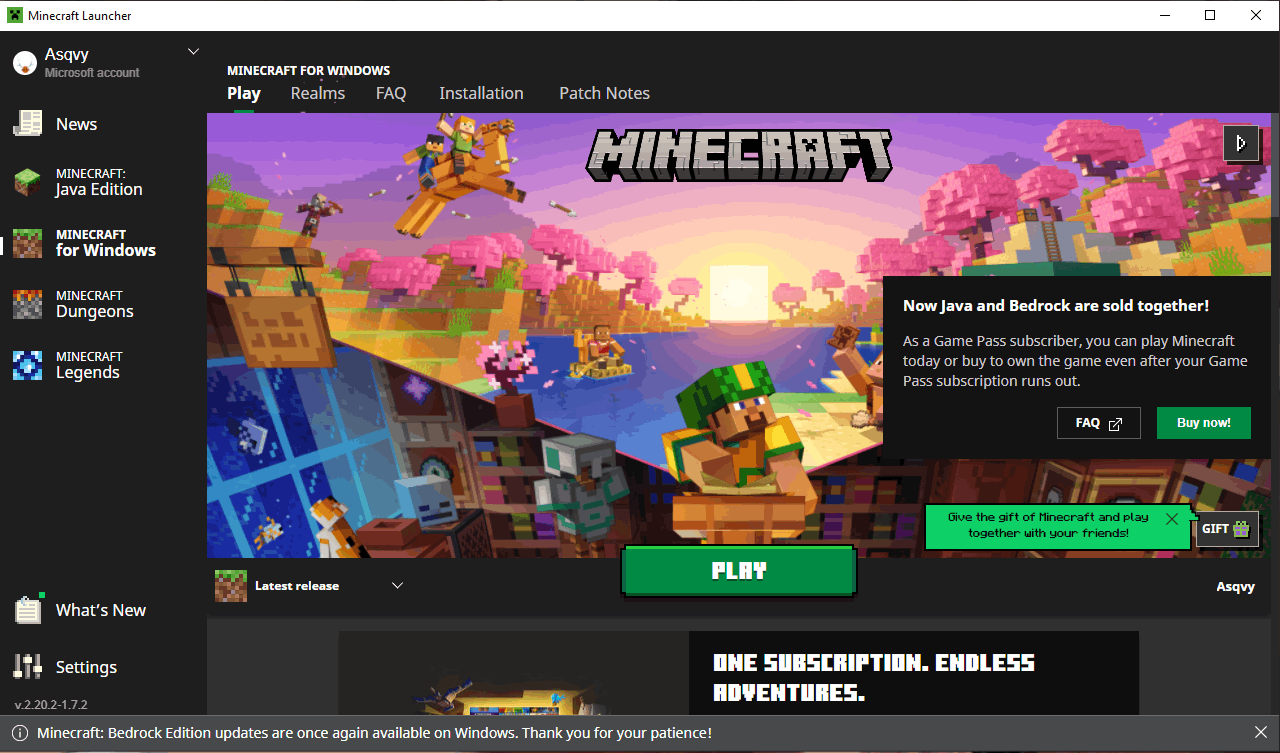This screenshot has height=753, width=1280.
Task: Click the Microsoft account label
Action: [x=92, y=73]
